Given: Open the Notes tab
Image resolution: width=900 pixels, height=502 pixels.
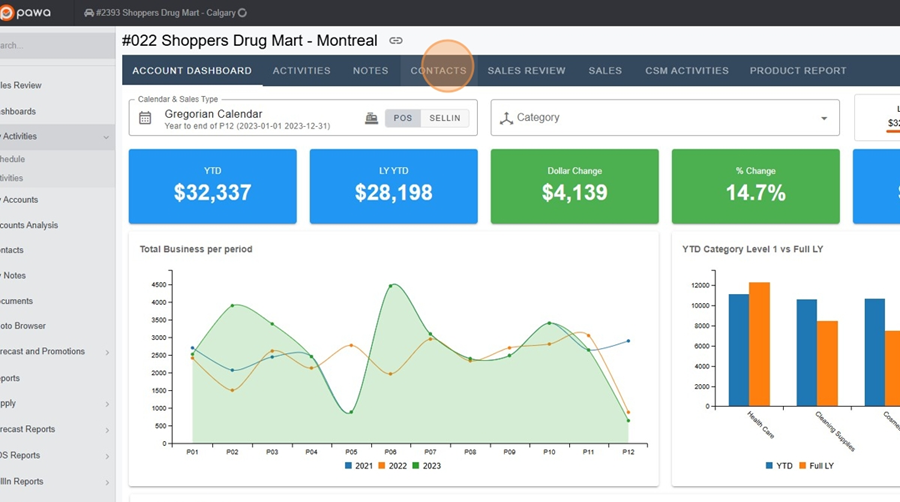Looking at the screenshot, I should coord(370,71).
